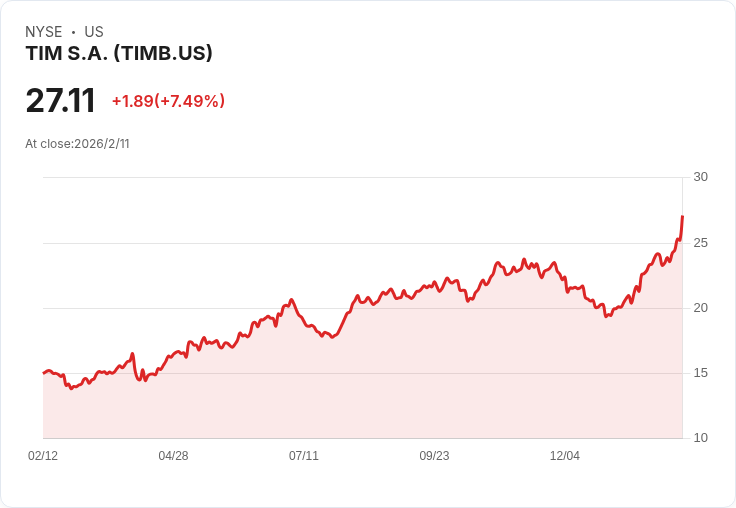Click the 30 price axis label
Viewport: 736px width, 508px height.
click(700, 177)
